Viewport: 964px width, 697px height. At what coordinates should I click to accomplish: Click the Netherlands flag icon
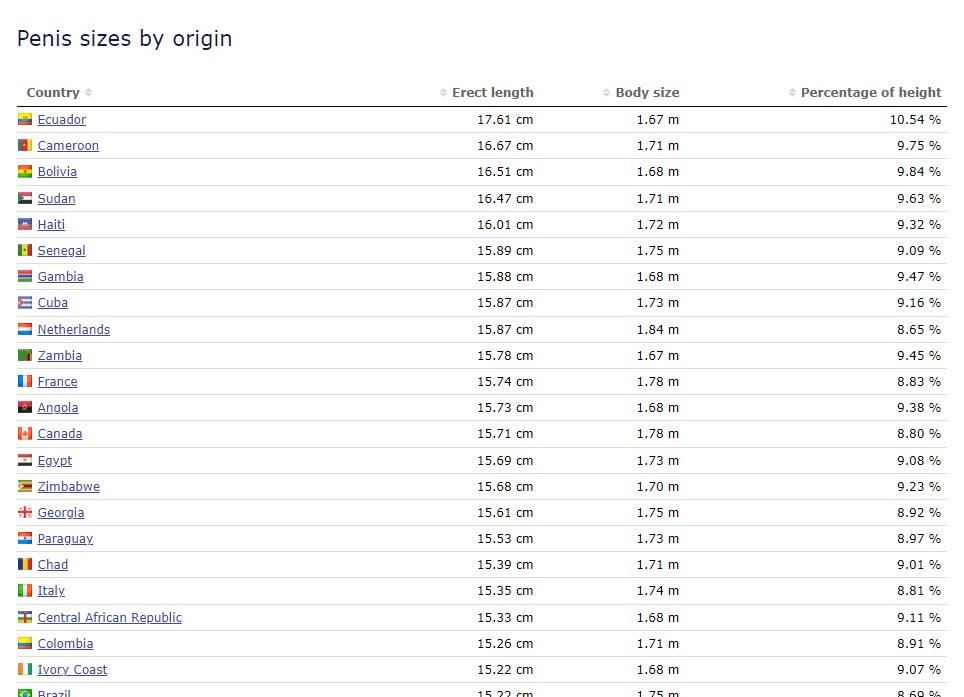(x=25, y=329)
